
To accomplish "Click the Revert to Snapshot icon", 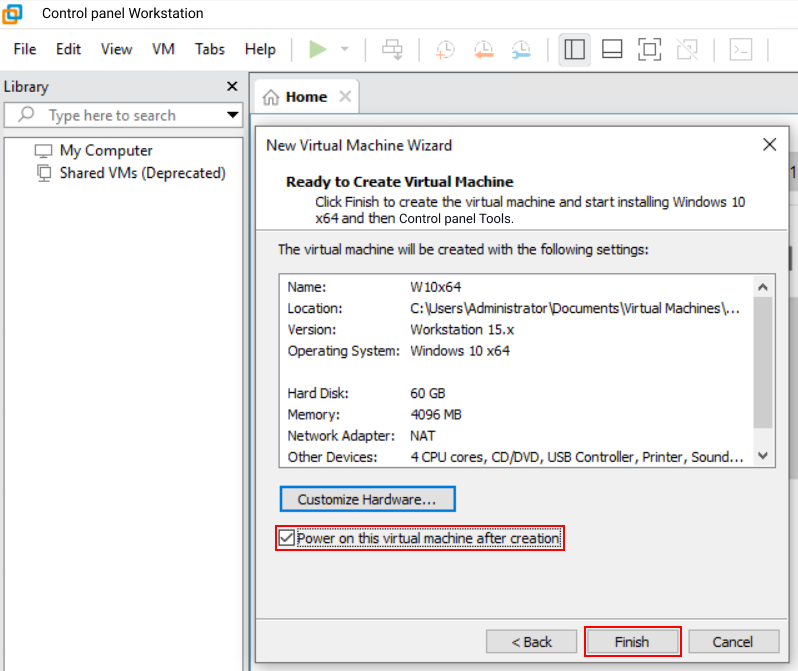I will (483, 49).
